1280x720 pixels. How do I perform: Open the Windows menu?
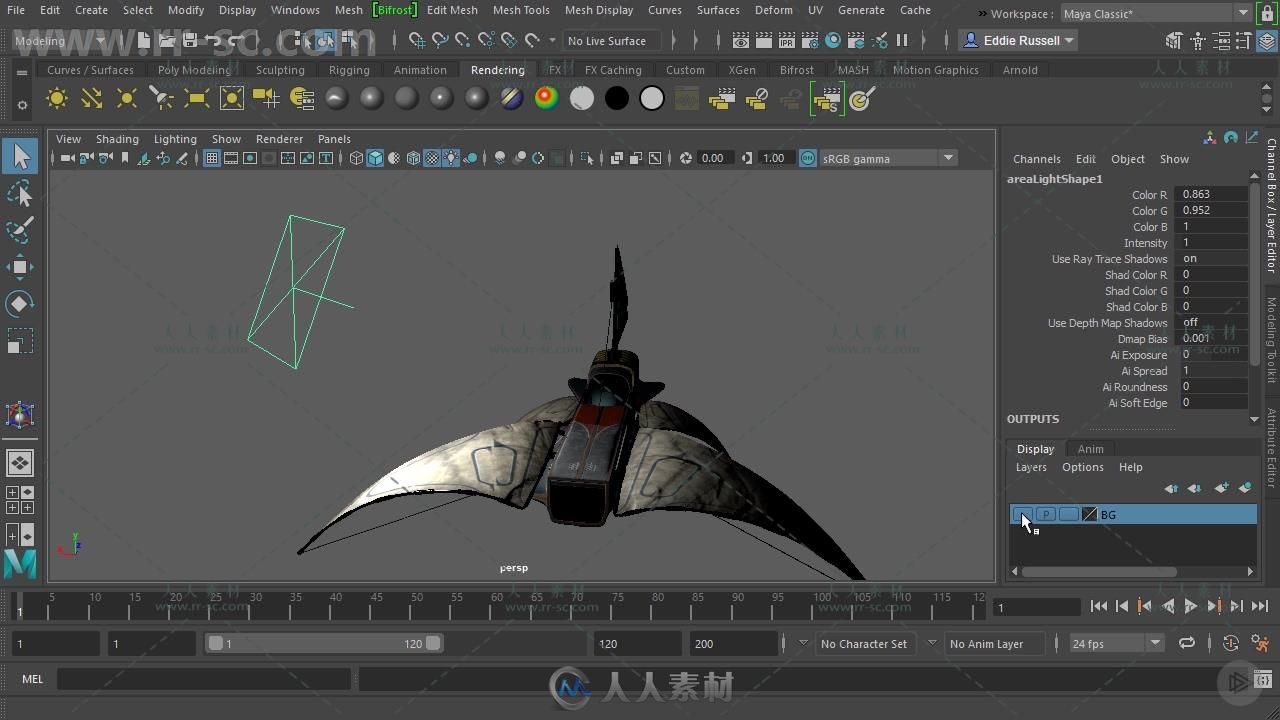click(295, 10)
